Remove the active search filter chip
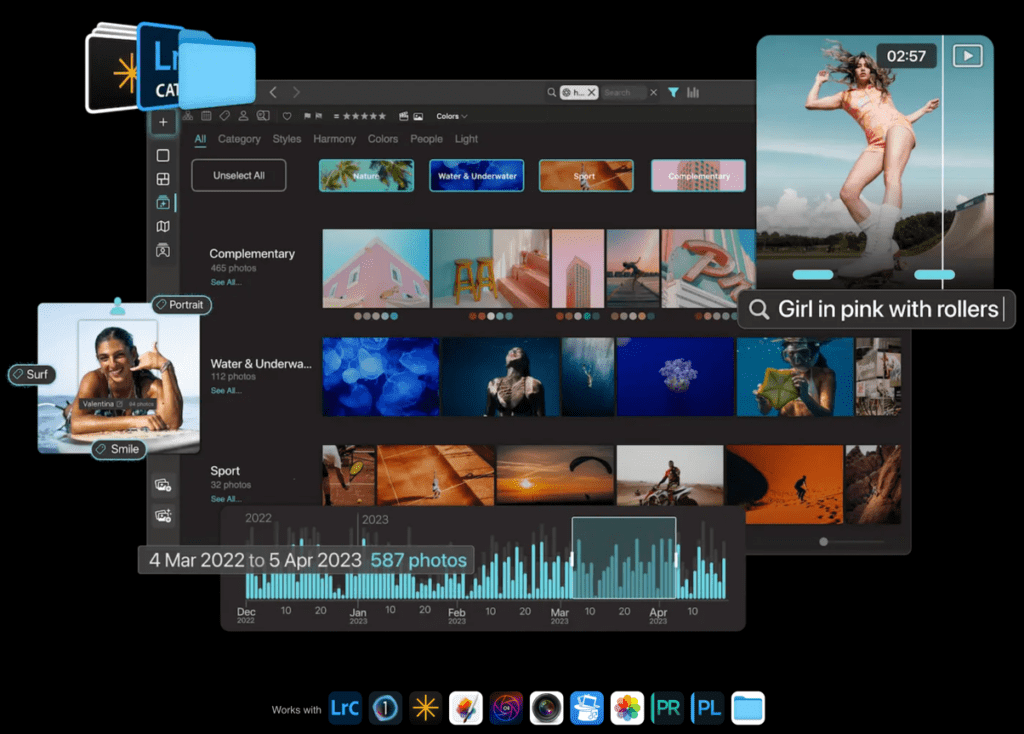Screen dimensions: 1024x734 [x=591, y=92]
